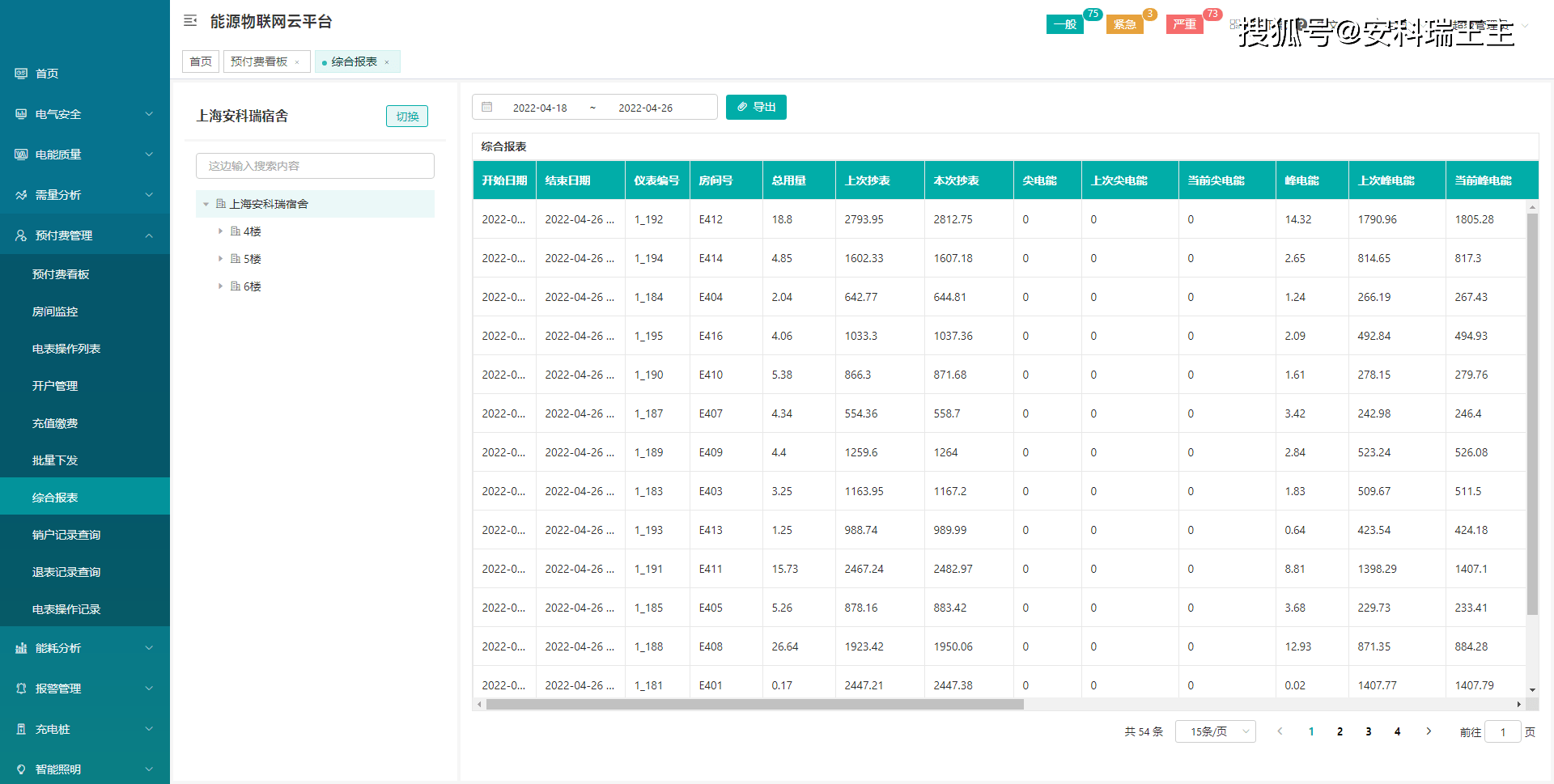The image size is (1554, 784).
Task: Click the sidebar collapse hamburger icon
Action: [190, 21]
